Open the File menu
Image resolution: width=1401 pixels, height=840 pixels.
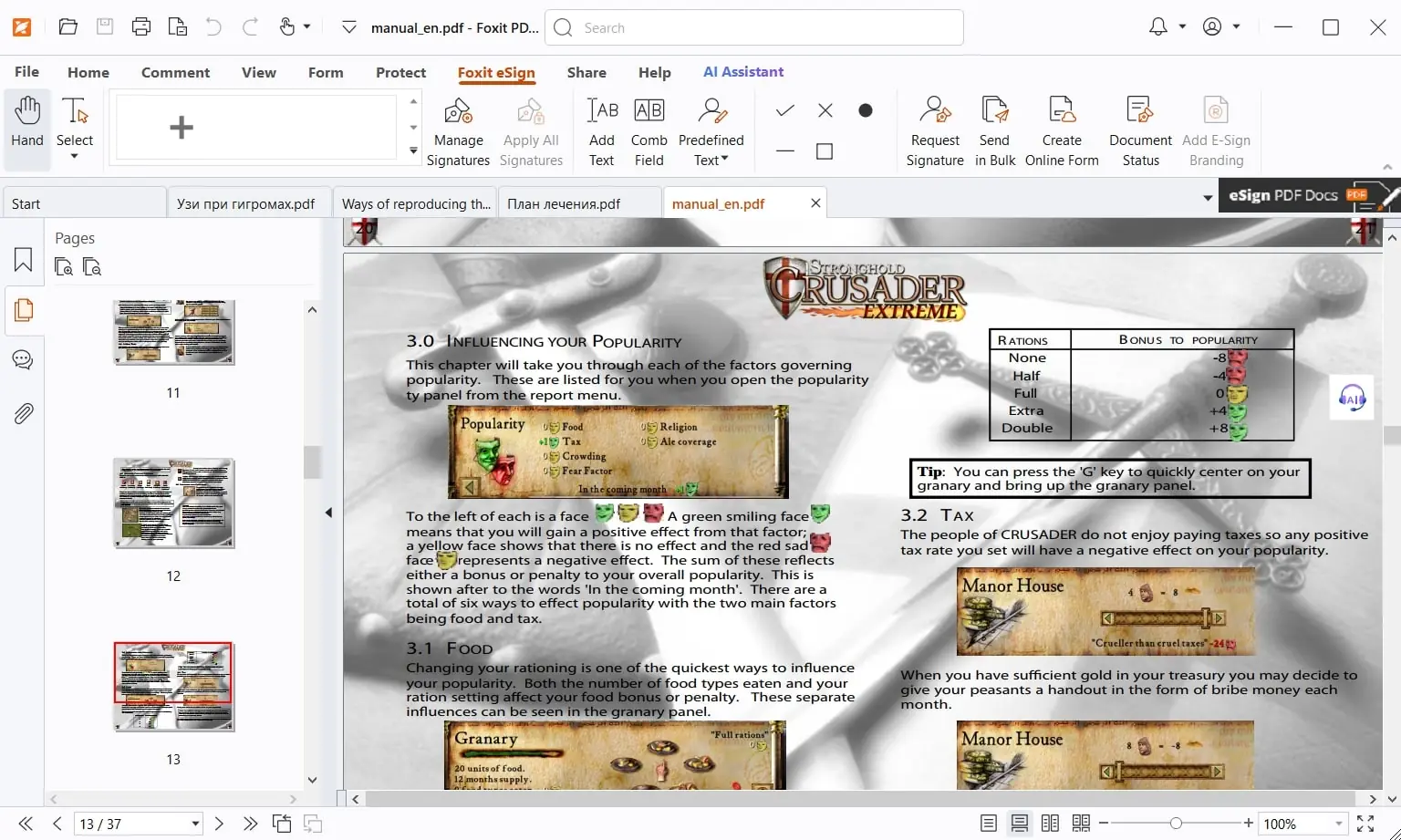pyautogui.click(x=26, y=72)
